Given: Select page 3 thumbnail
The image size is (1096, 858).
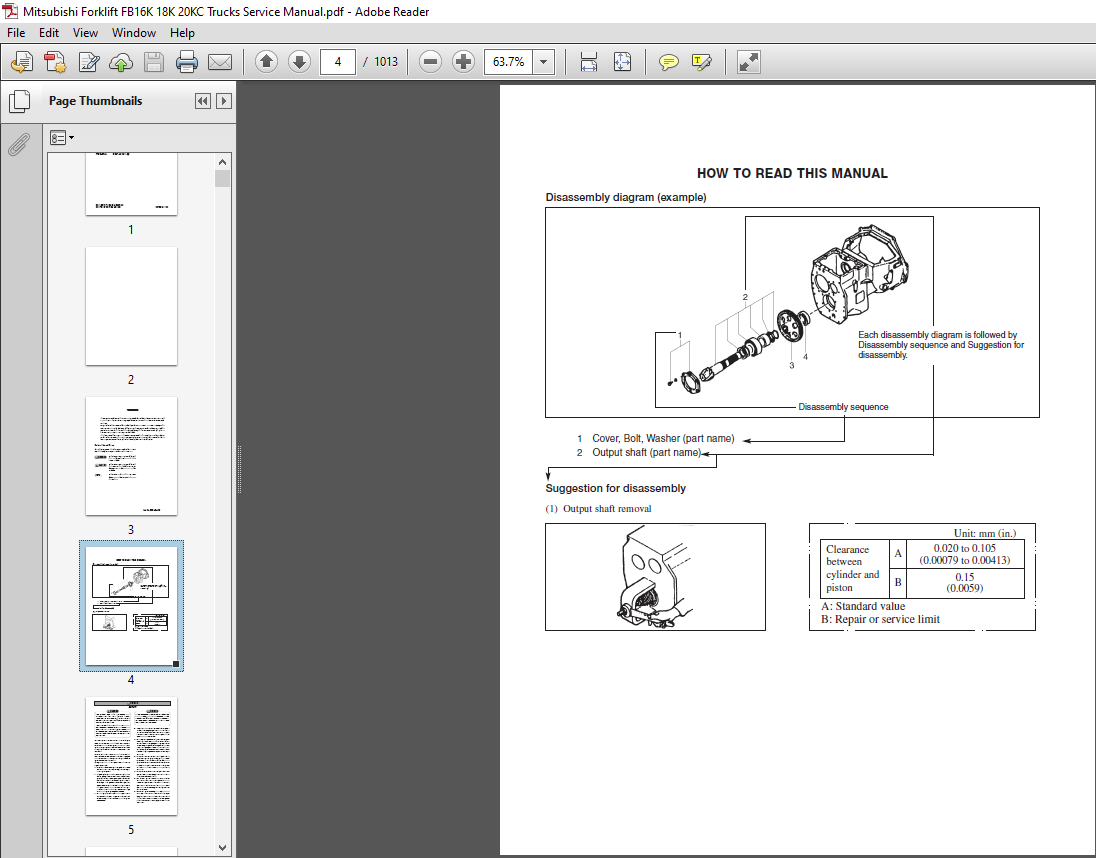Looking at the screenshot, I should tap(131, 456).
